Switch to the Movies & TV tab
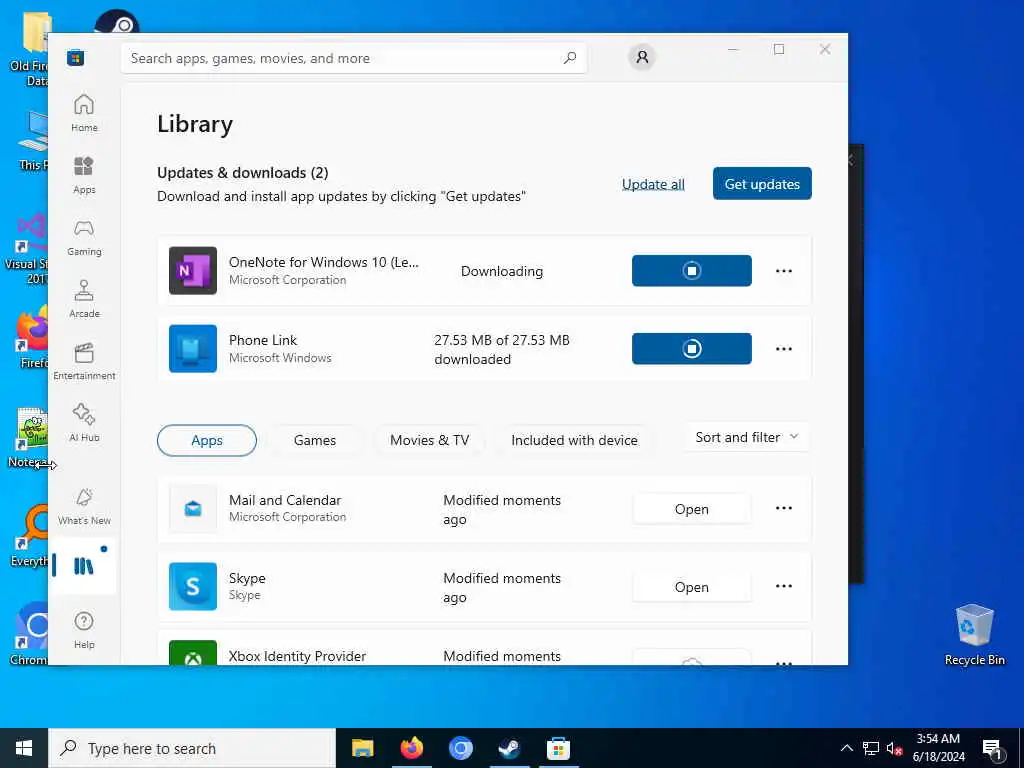1024x768 pixels. tap(429, 440)
